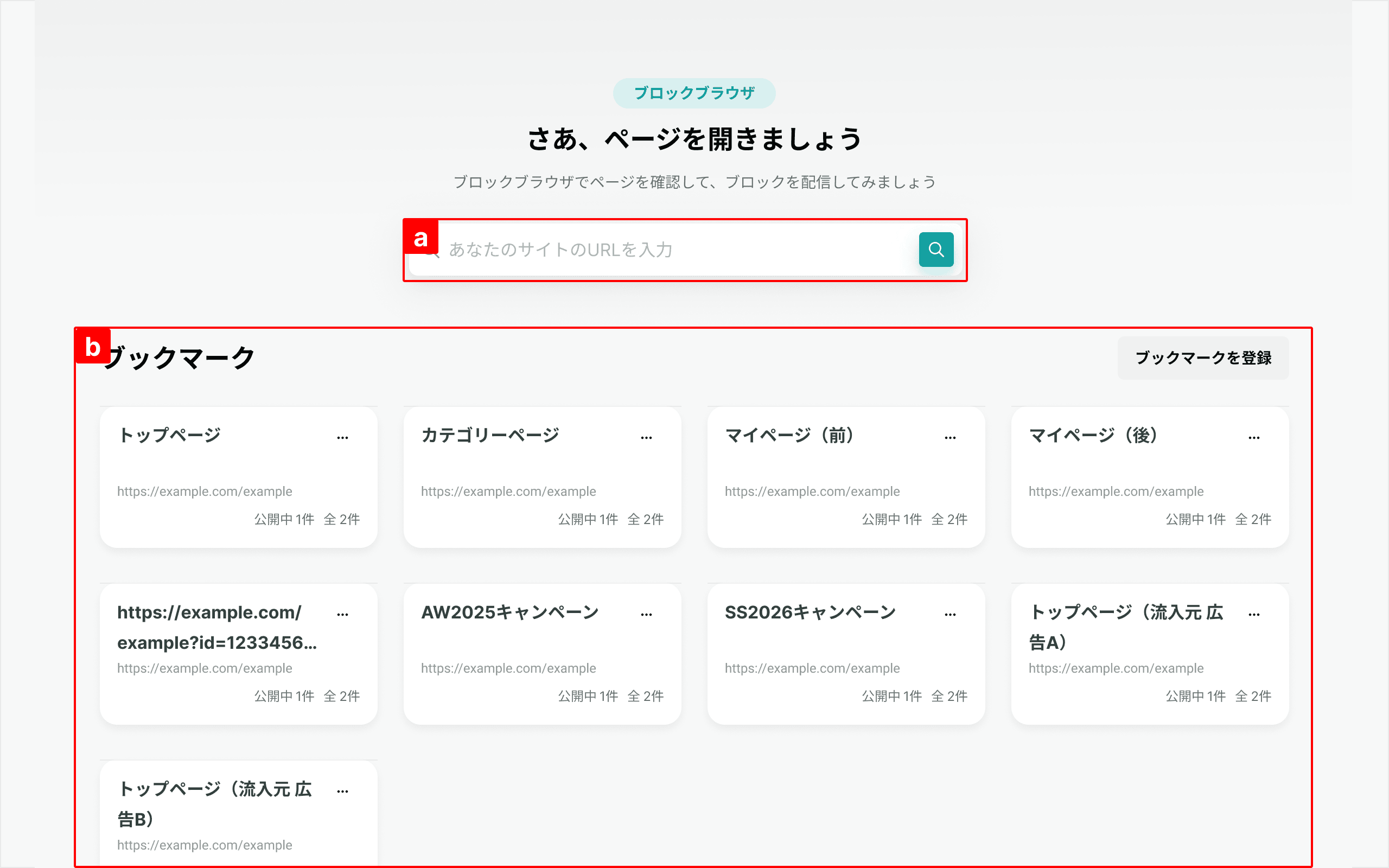Open the カテゴリーページ bookmark title

(x=490, y=435)
